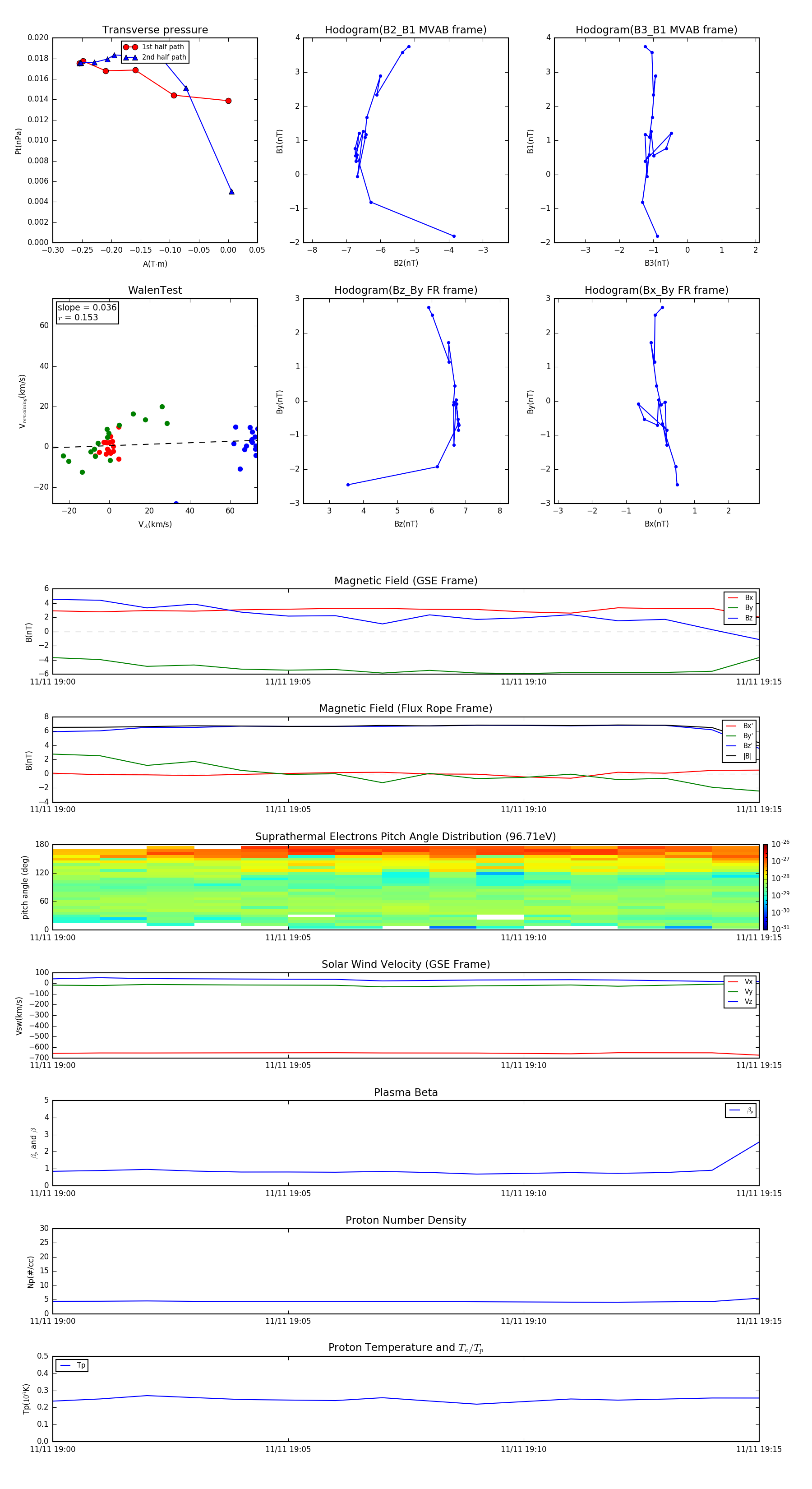
Task: Click the 'Np(#/cc)' axis label
Action: (31, 1271)
